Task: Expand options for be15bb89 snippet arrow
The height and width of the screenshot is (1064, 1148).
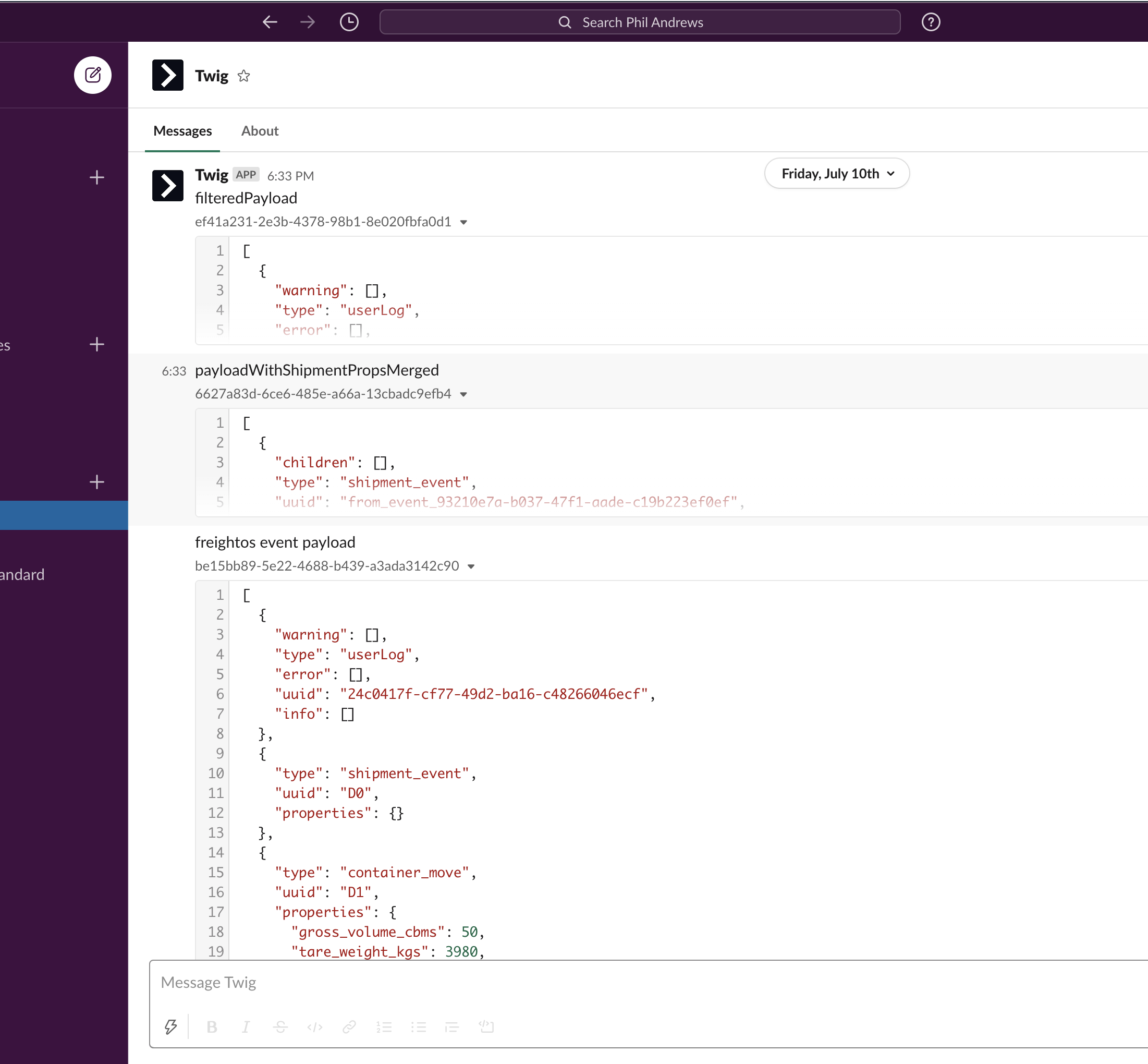Action: pyautogui.click(x=471, y=566)
